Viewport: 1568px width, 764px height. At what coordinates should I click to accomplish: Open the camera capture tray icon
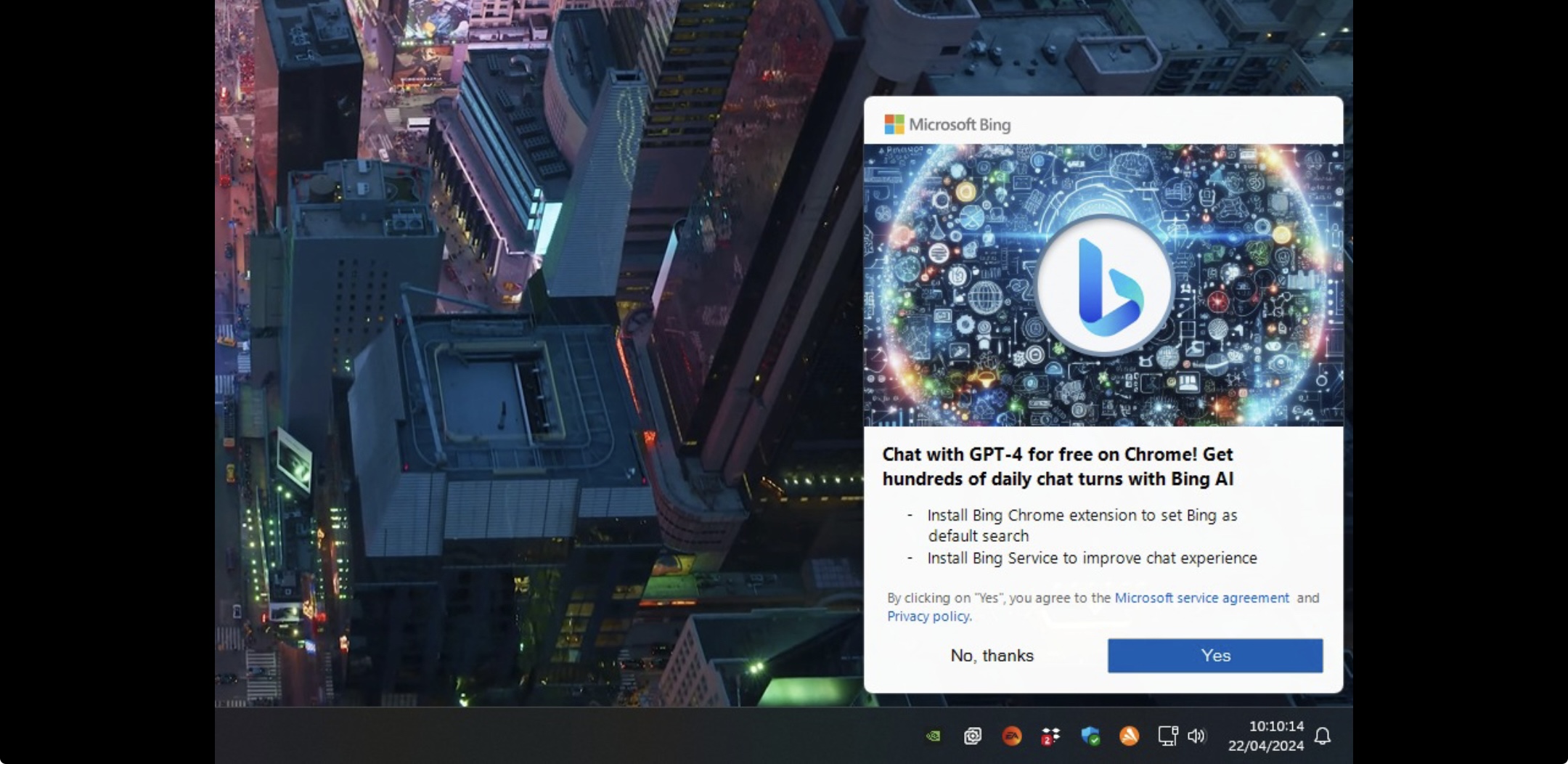coord(973,736)
